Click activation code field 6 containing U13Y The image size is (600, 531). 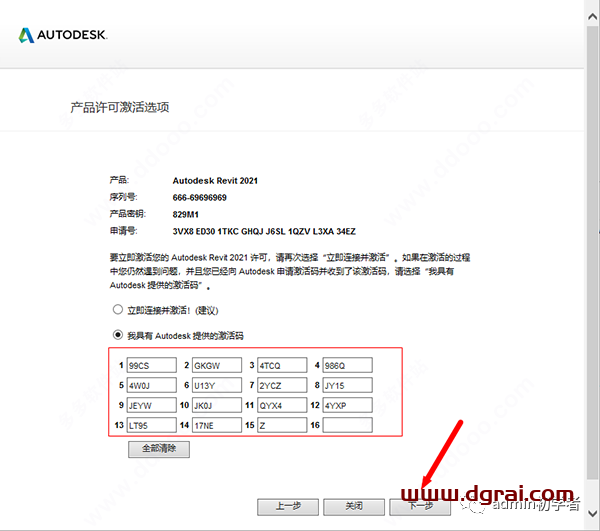click(x=217, y=385)
